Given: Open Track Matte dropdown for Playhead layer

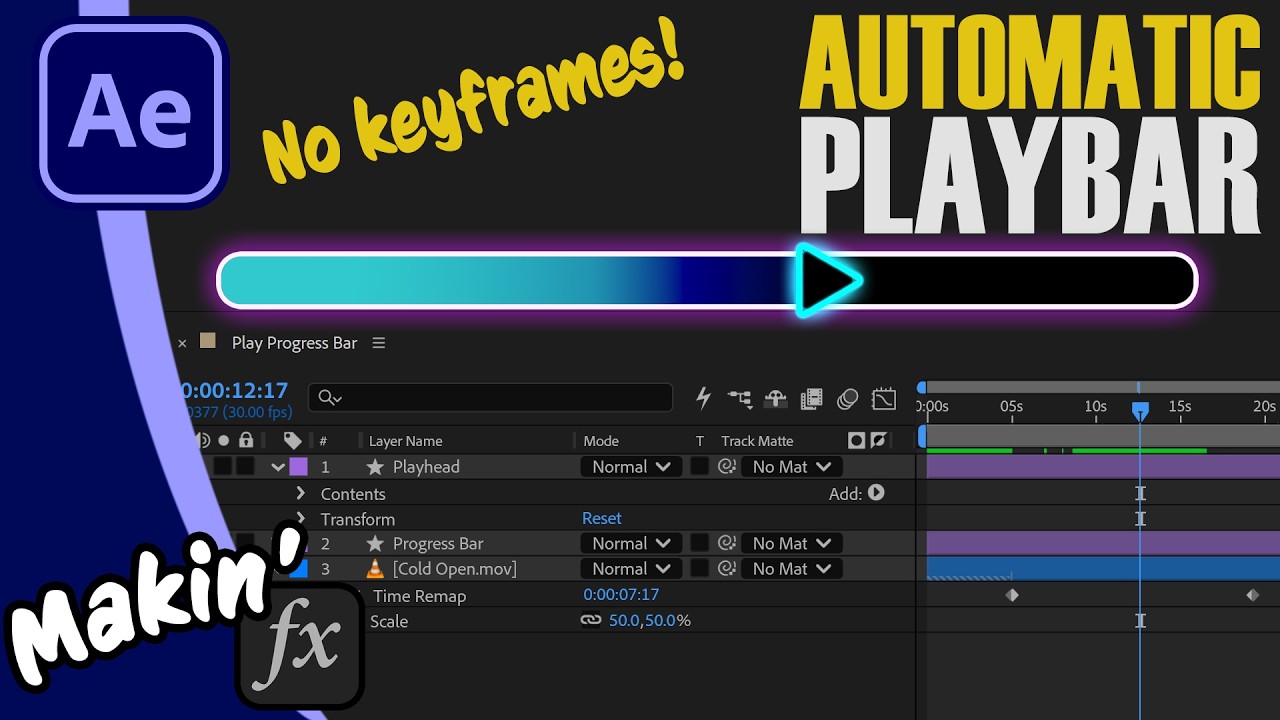Looking at the screenshot, I should 792,467.
